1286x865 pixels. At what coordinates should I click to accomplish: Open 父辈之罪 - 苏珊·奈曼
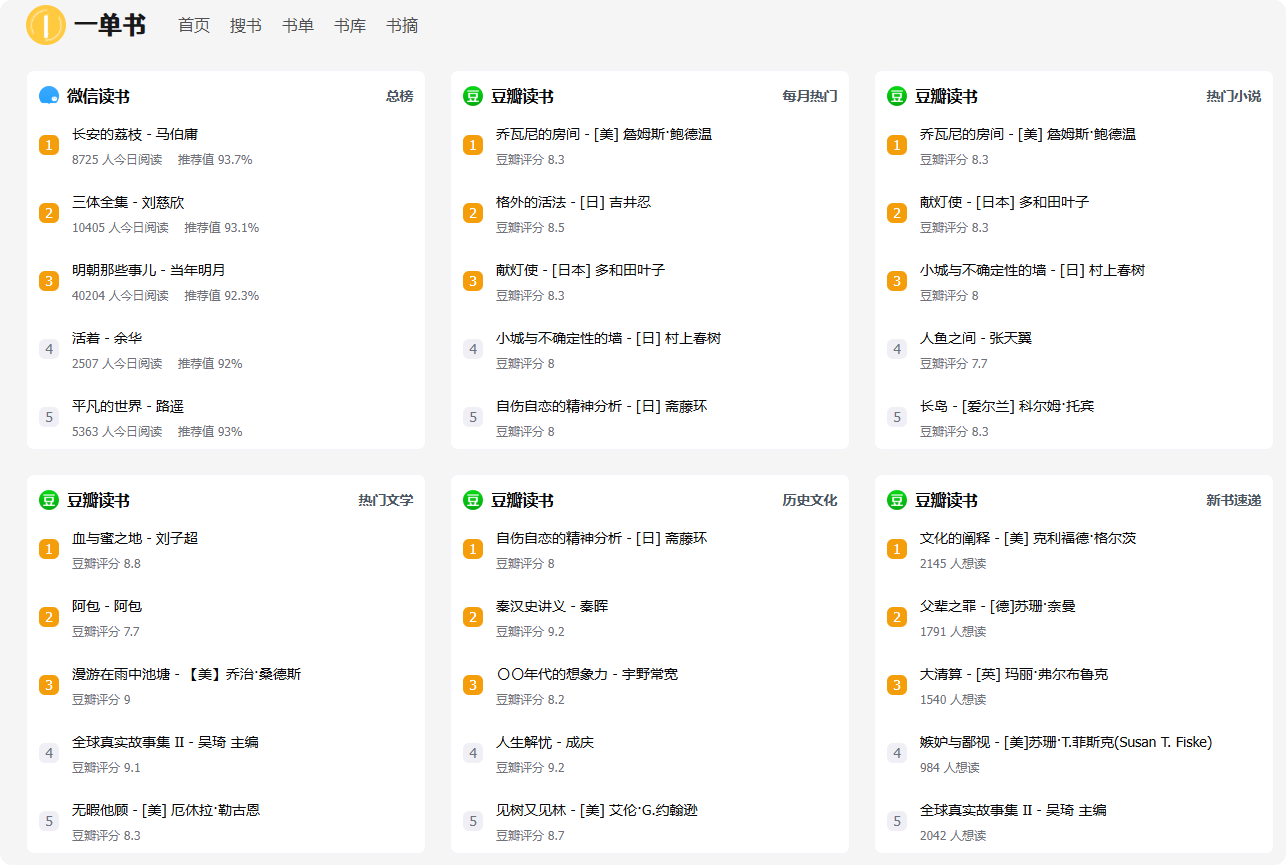[998, 606]
